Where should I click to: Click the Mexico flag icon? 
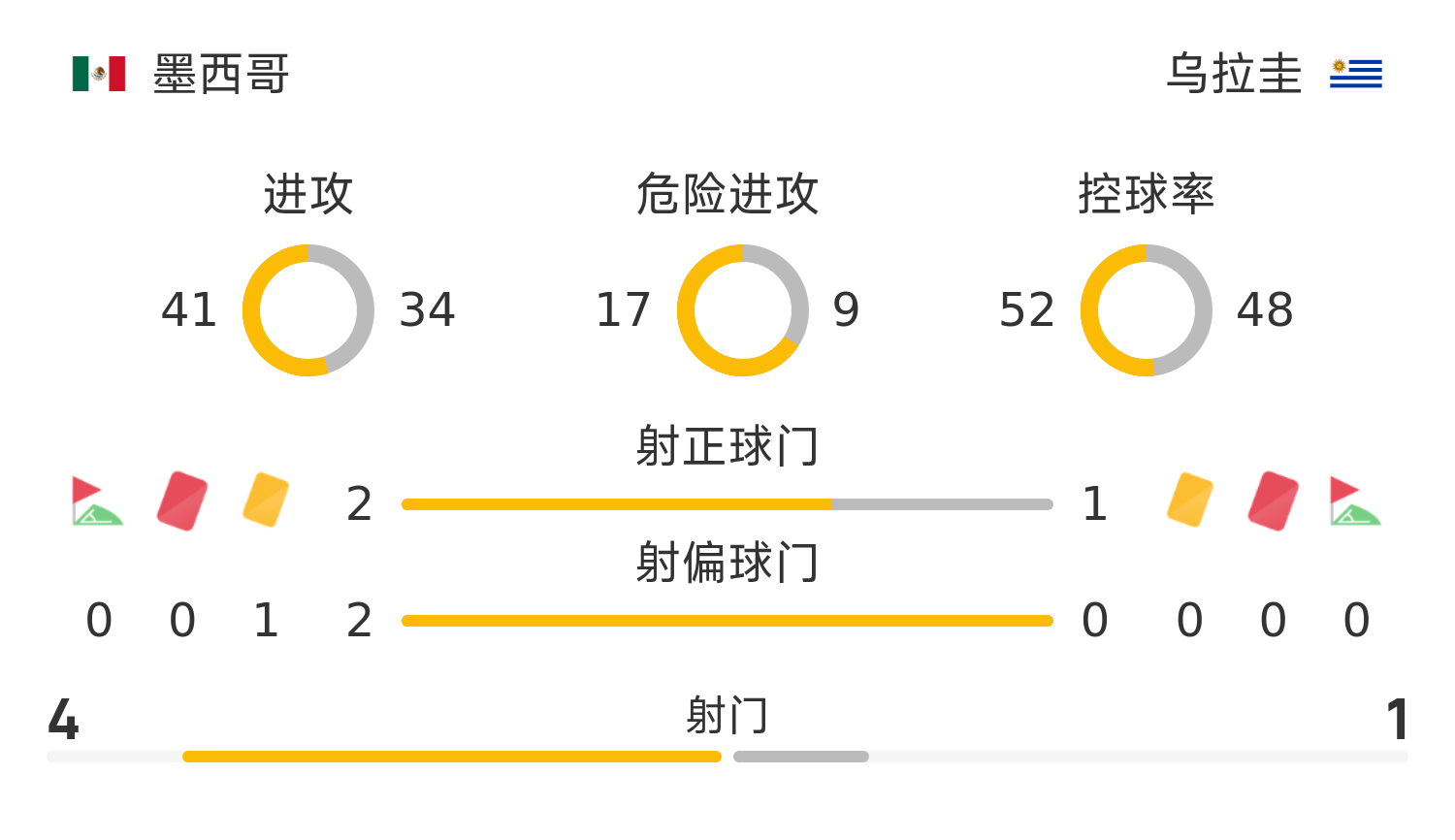click(x=99, y=74)
